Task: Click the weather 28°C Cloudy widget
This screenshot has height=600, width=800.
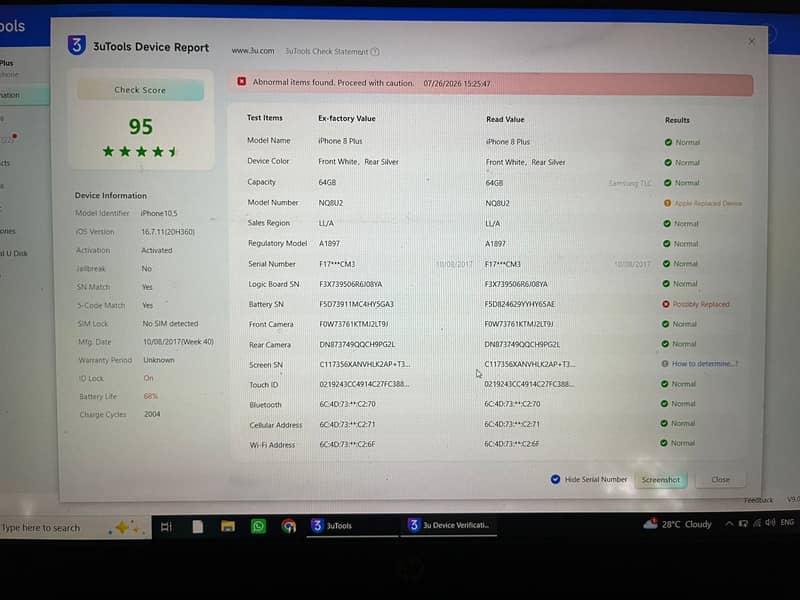Action: click(x=677, y=524)
